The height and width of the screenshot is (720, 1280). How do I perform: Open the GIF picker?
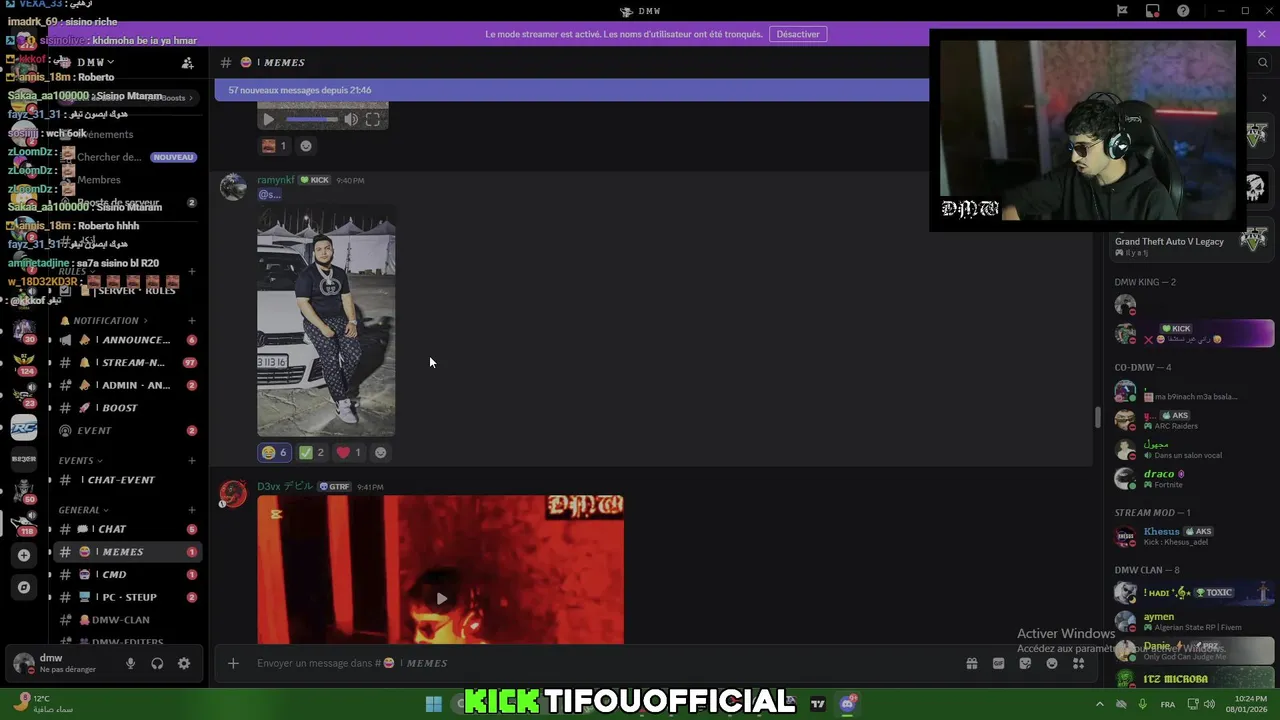point(998,663)
